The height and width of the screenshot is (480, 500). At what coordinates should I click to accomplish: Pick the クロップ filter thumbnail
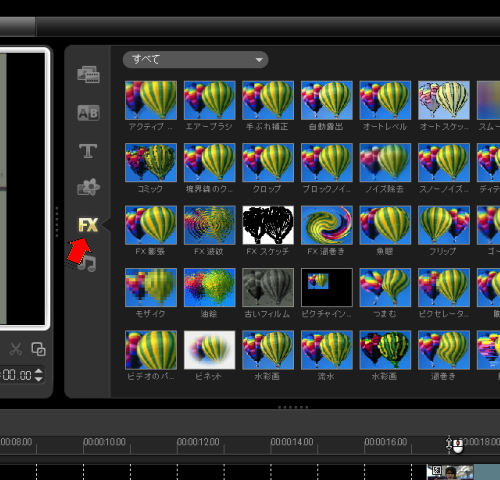coord(268,162)
